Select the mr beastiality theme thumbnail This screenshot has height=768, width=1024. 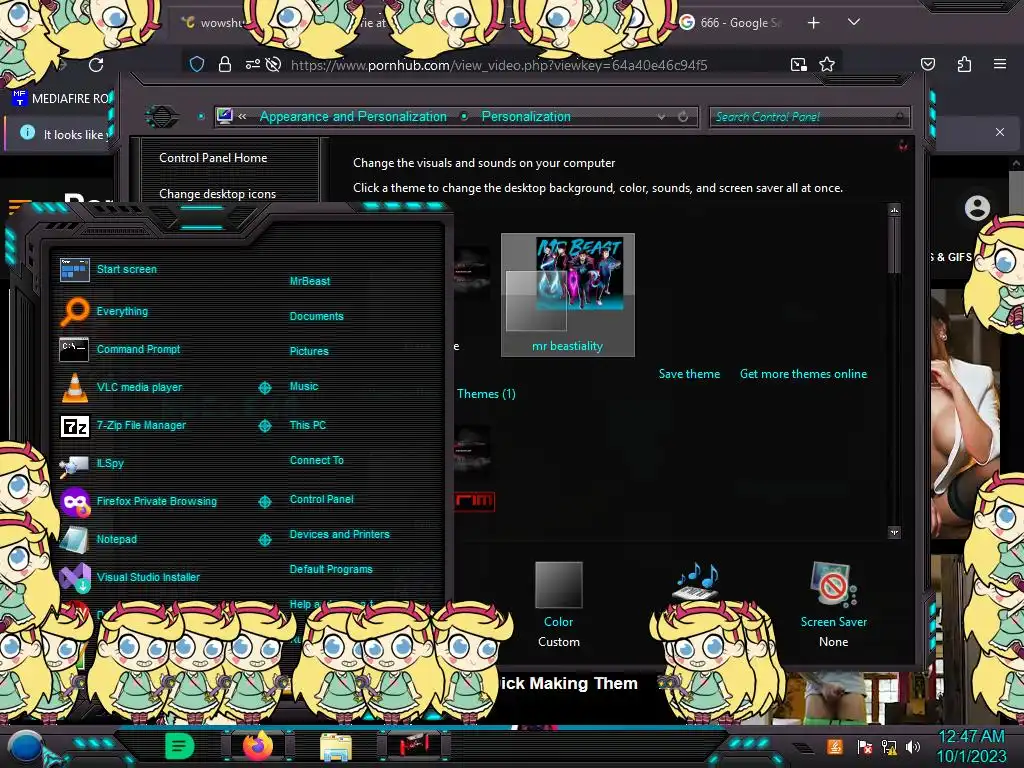tap(568, 295)
